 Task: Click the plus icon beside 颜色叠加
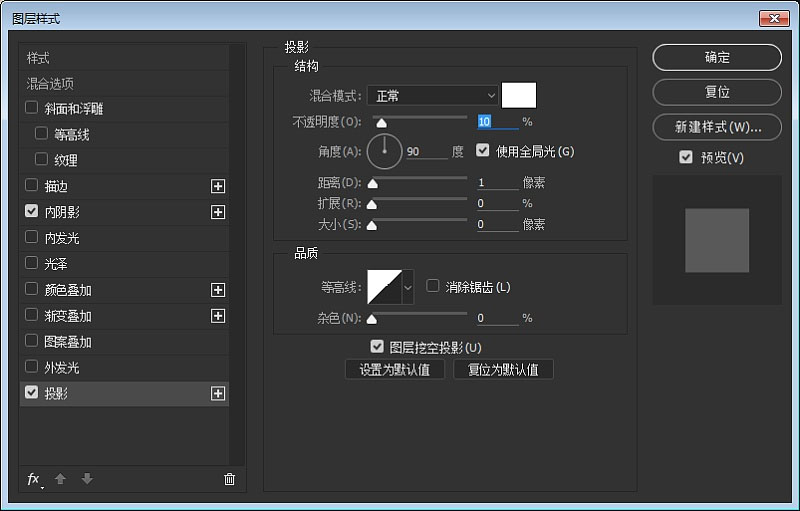[x=218, y=290]
